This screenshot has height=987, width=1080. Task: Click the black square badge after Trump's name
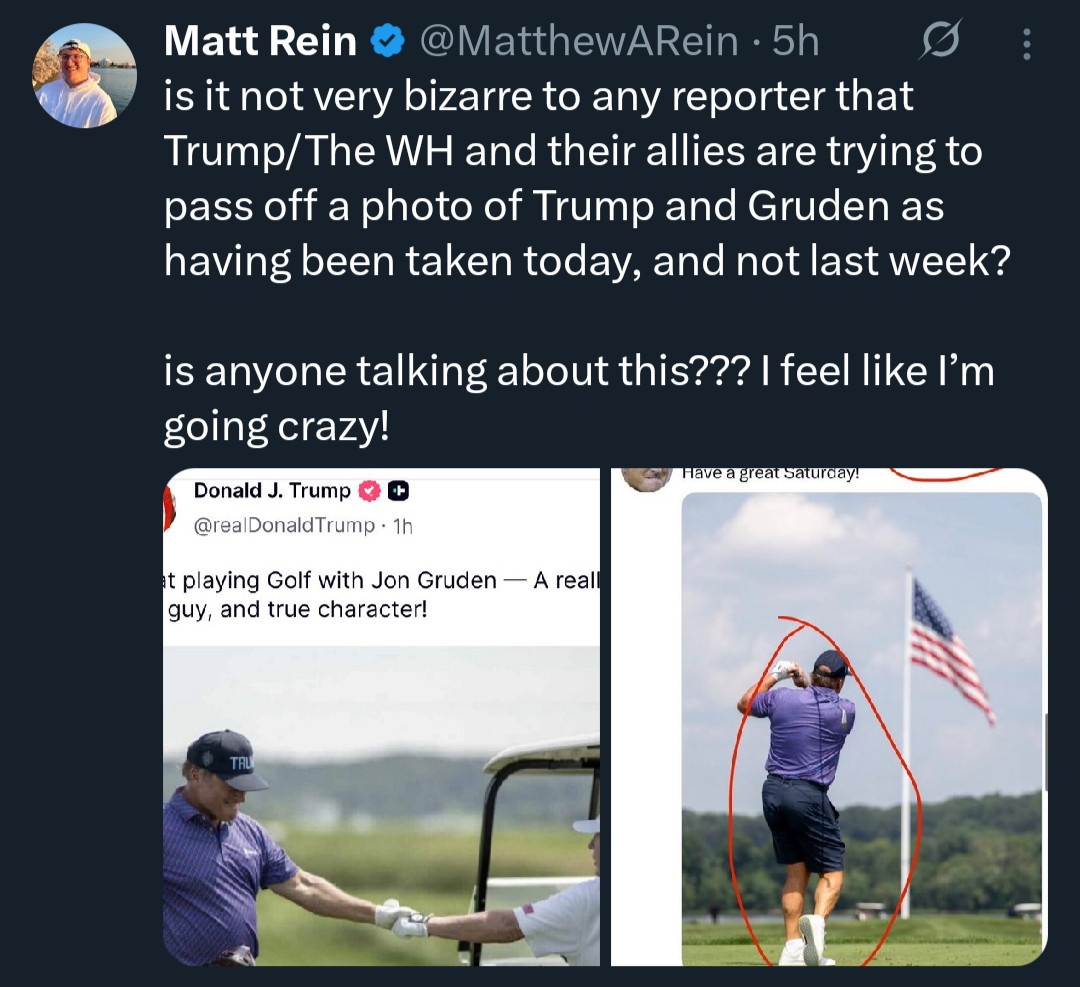399,490
